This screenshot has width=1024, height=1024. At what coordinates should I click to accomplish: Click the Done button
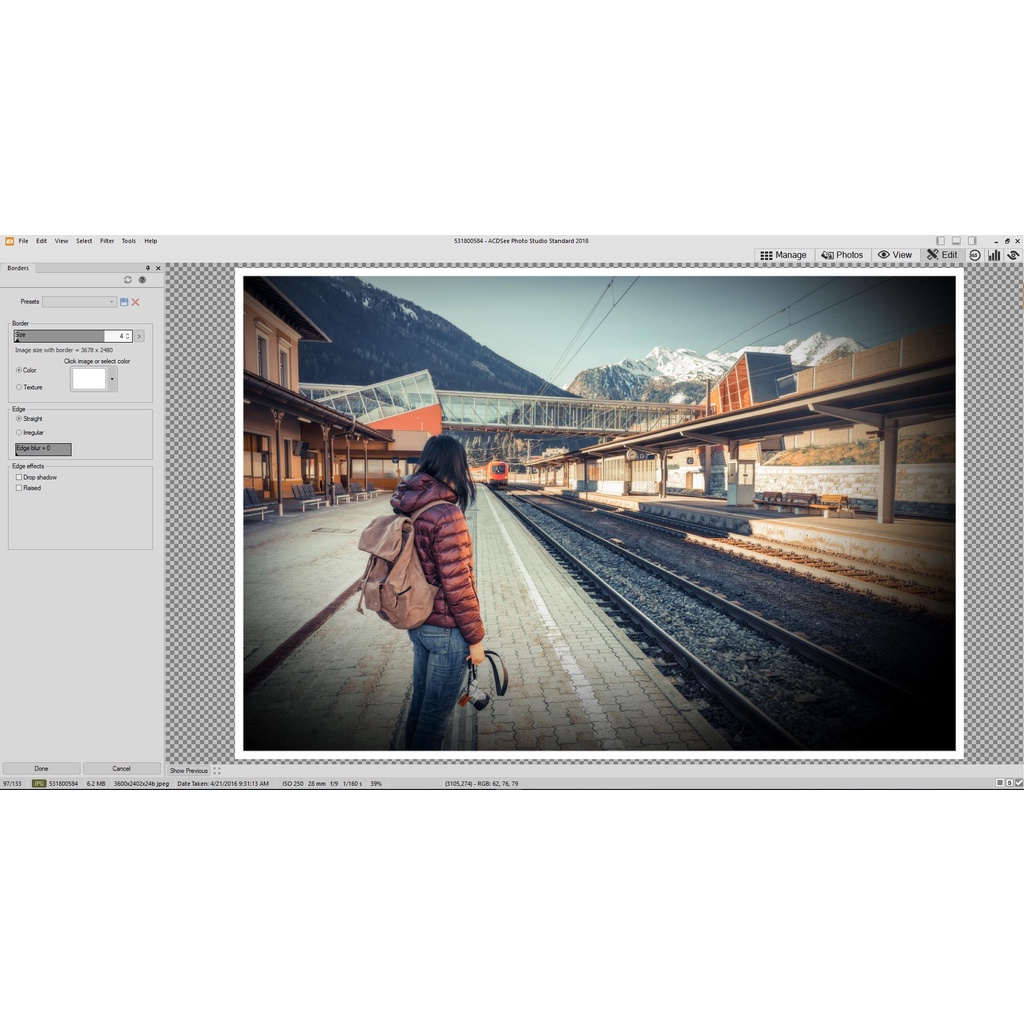41,769
